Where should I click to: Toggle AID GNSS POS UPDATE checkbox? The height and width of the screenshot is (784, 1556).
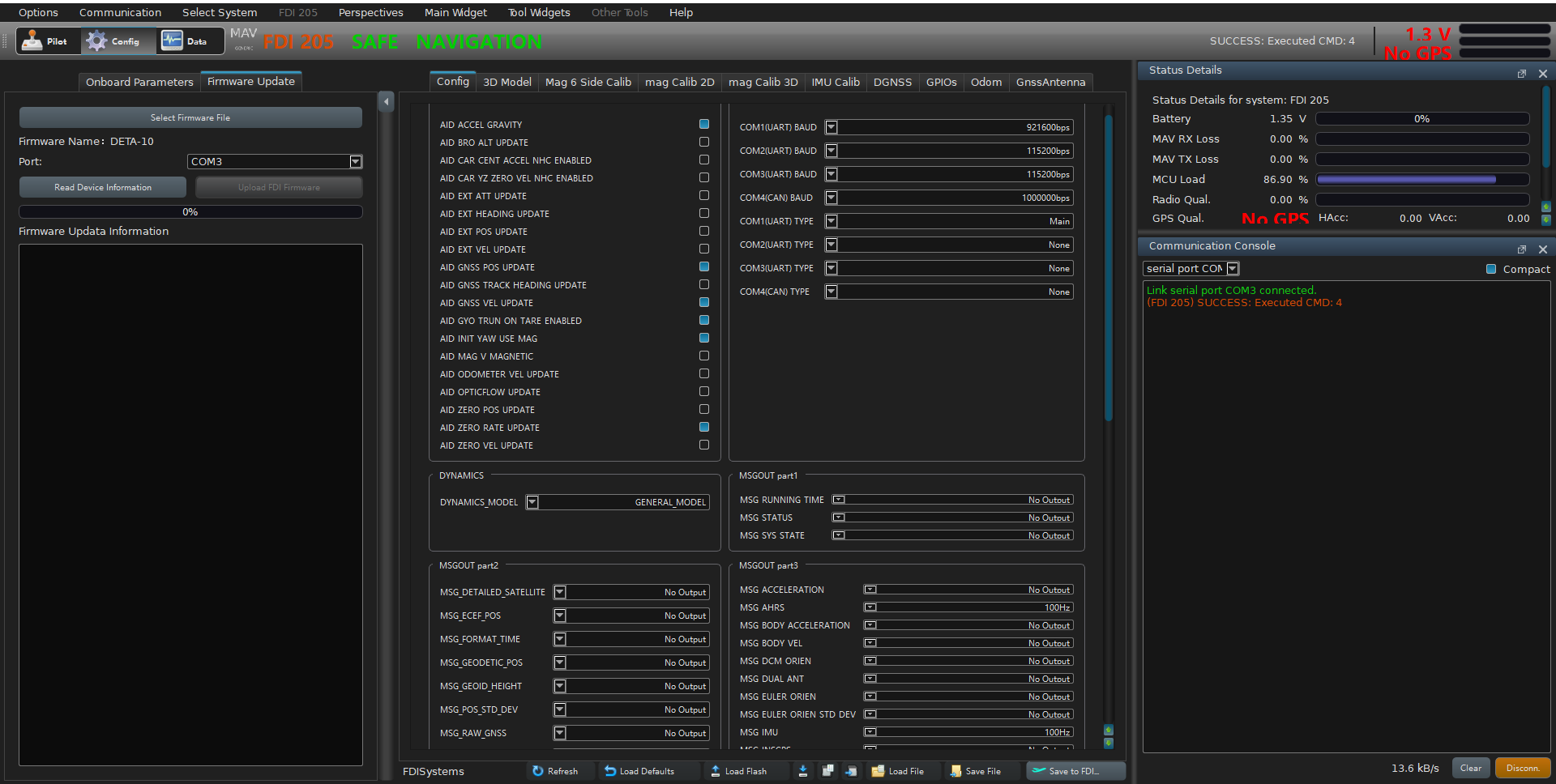click(704, 266)
